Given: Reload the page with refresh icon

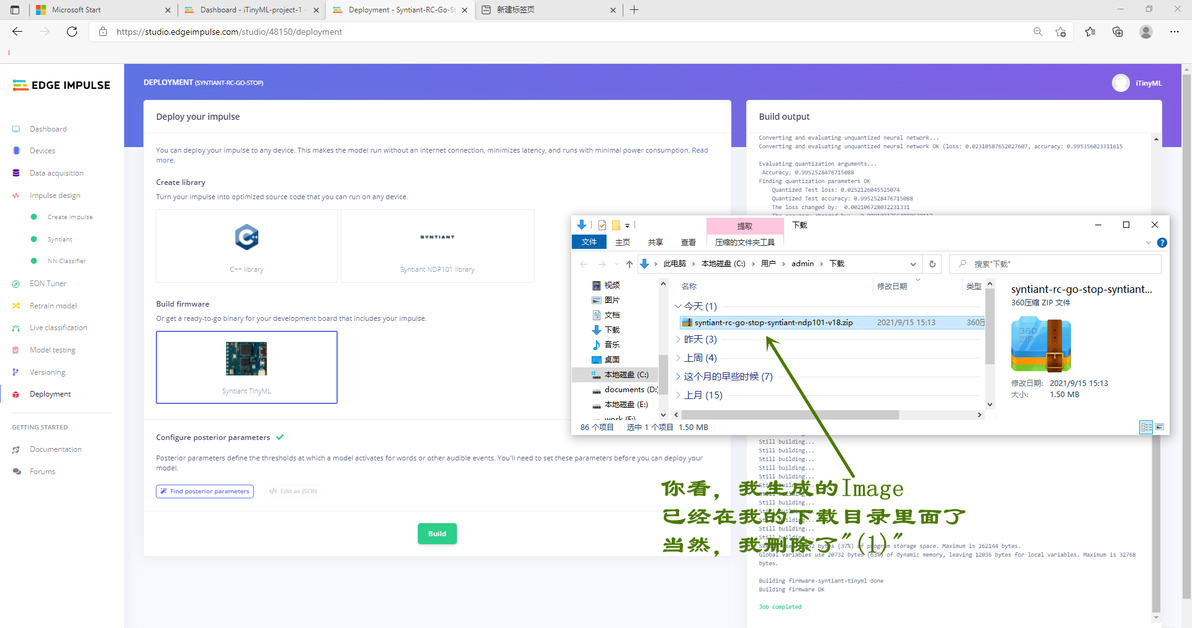Looking at the screenshot, I should [71, 32].
